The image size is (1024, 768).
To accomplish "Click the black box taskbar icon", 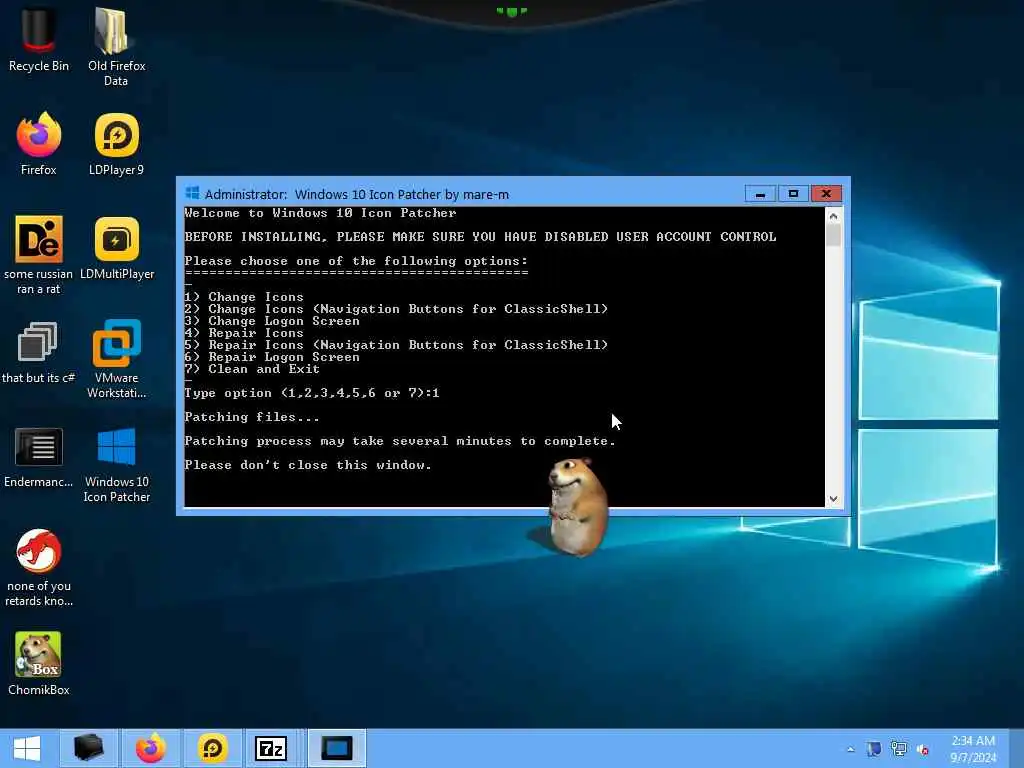I will pos(89,748).
